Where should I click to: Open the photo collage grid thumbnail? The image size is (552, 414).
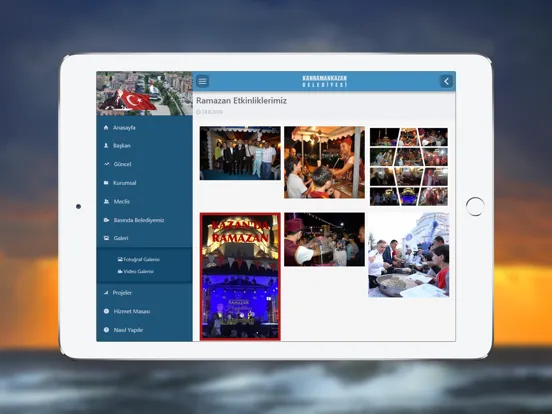coord(409,167)
